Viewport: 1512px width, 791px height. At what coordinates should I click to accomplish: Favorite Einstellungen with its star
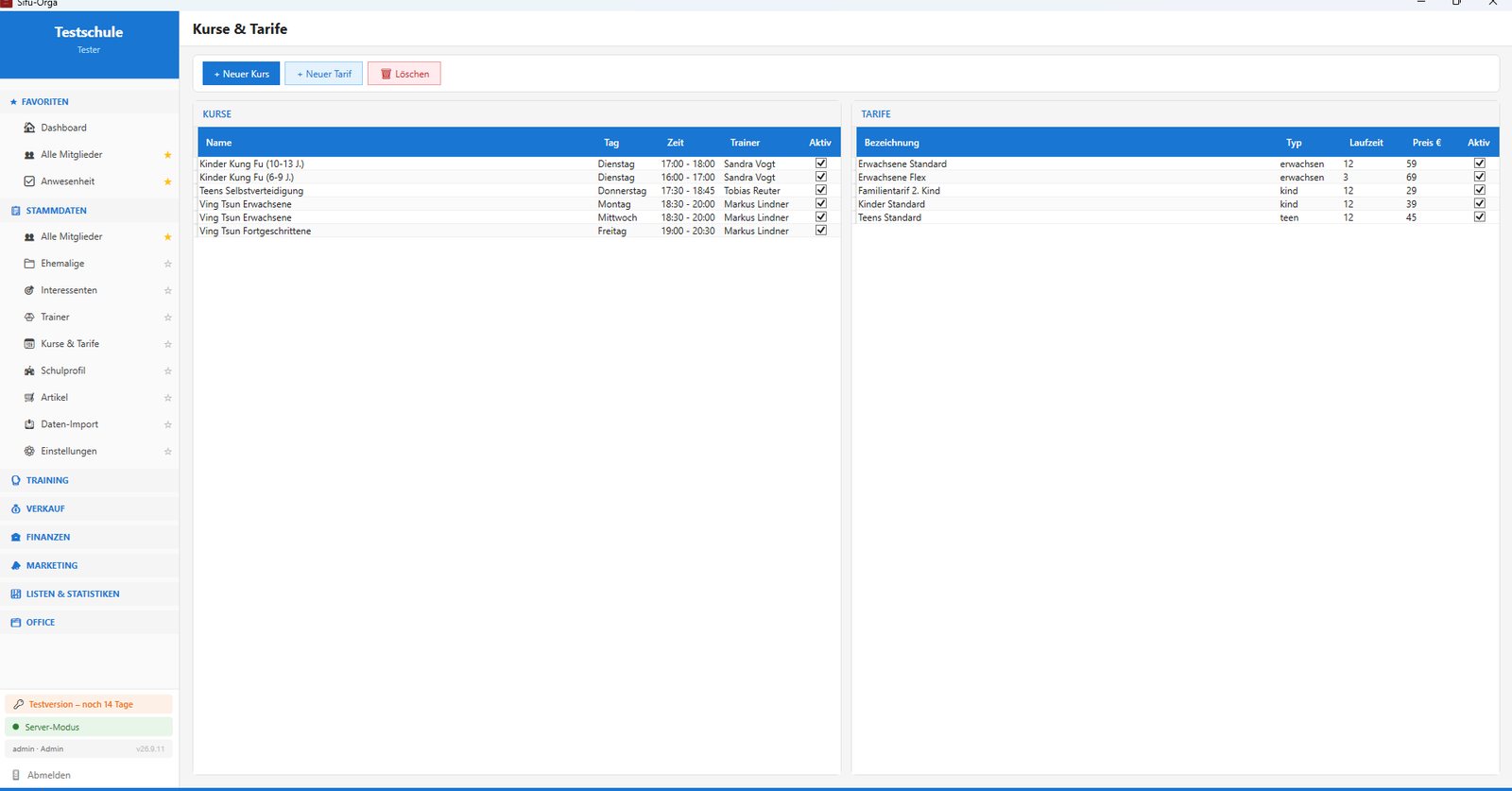pyautogui.click(x=168, y=451)
